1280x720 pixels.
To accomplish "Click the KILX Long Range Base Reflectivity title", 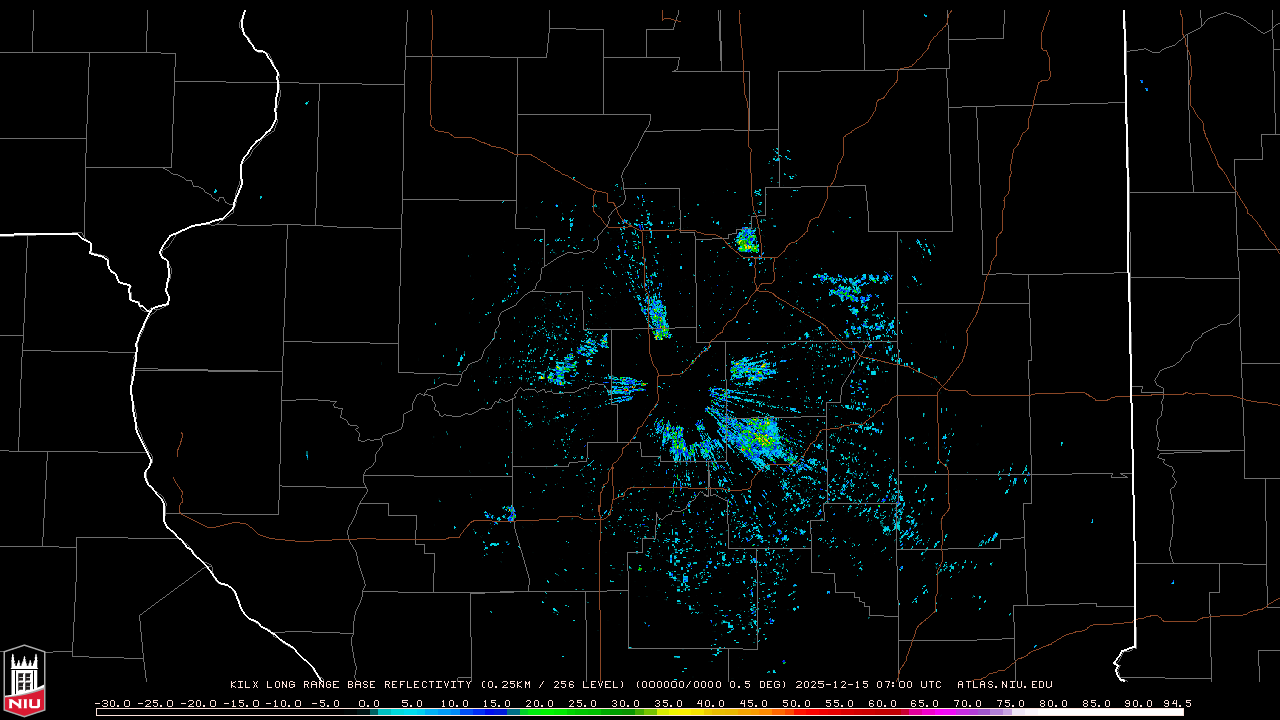I will pos(350,685).
